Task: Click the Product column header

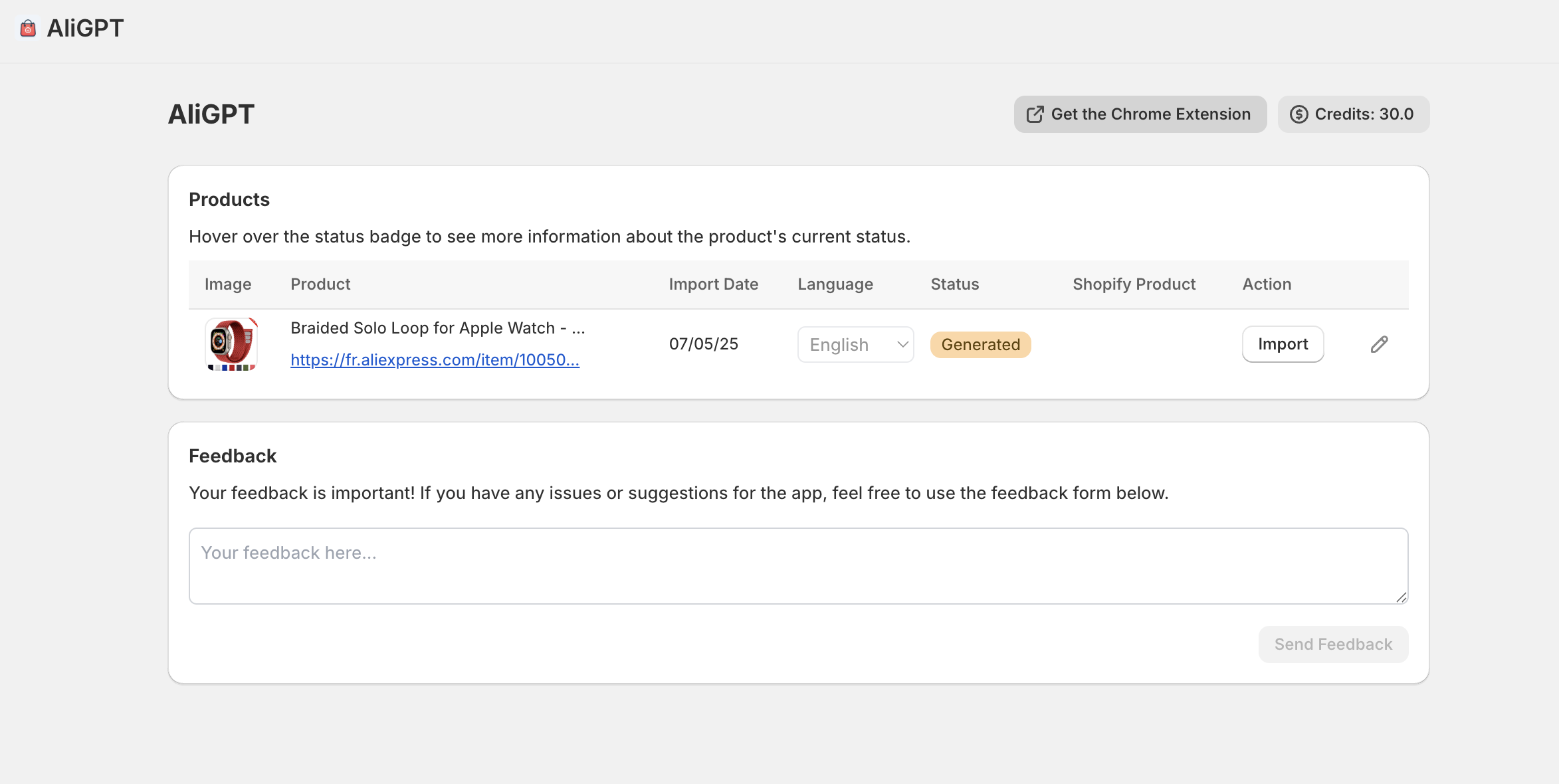Action: tap(320, 284)
